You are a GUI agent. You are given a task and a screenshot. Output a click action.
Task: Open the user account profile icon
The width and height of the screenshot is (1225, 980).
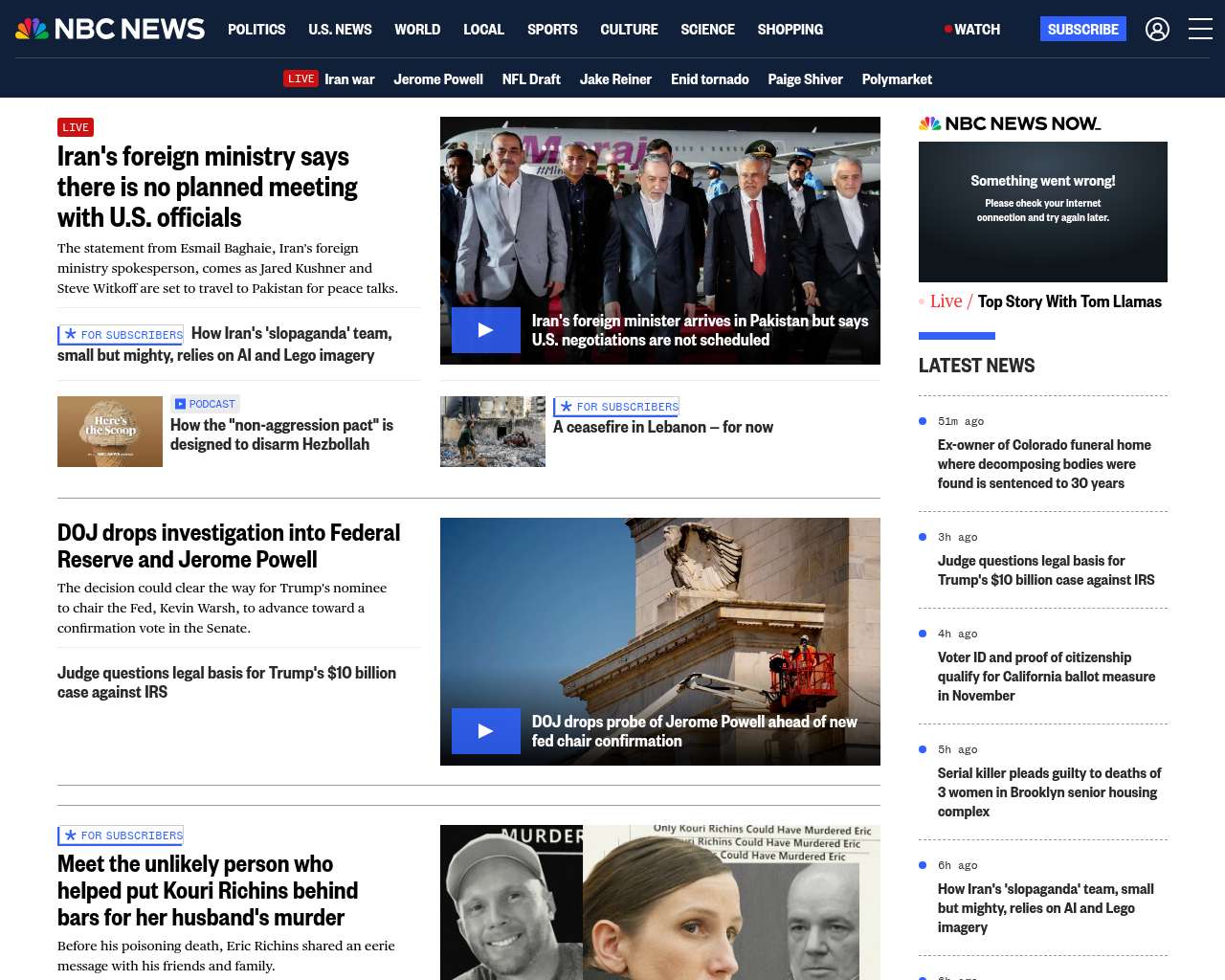(x=1157, y=30)
